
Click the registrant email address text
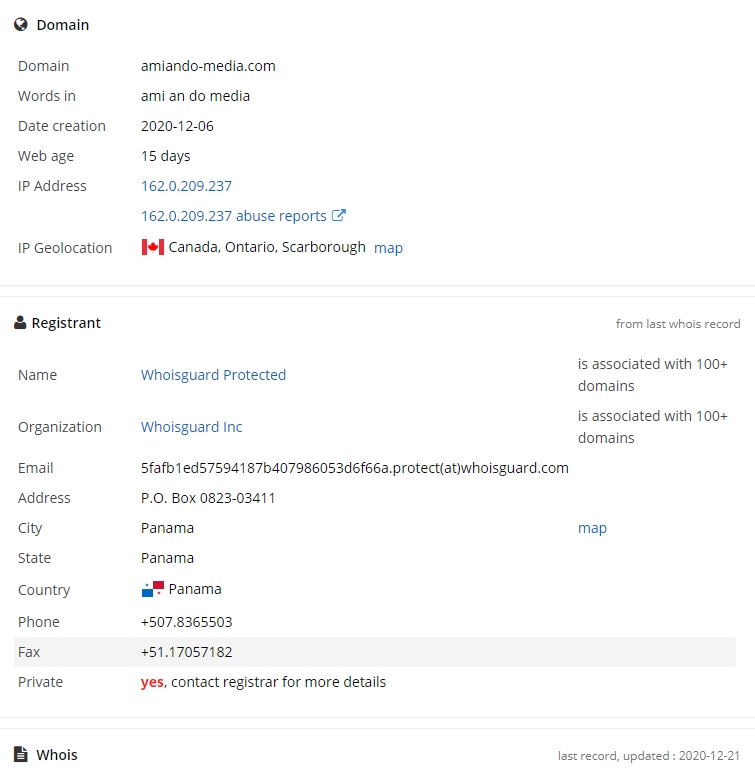point(355,468)
